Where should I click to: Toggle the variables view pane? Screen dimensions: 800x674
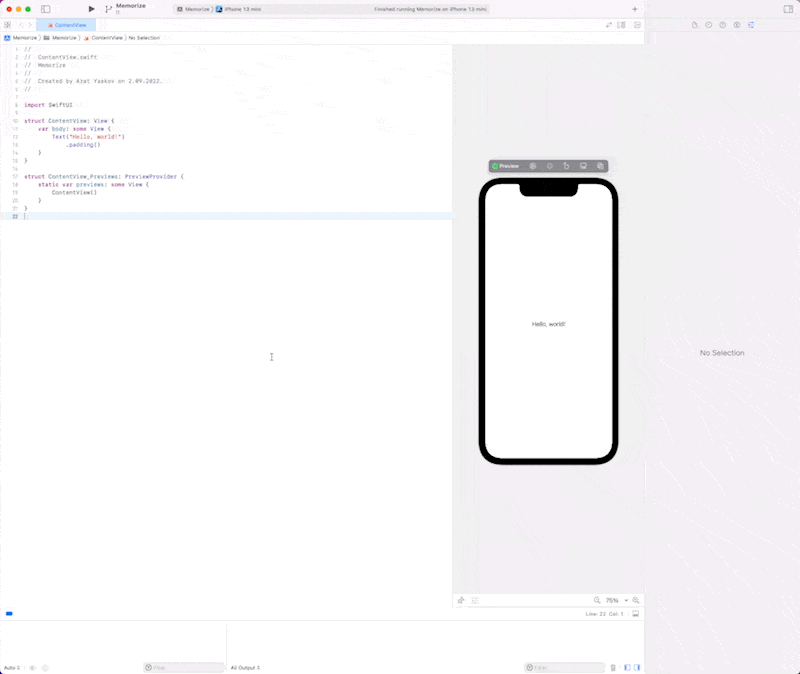point(627,667)
